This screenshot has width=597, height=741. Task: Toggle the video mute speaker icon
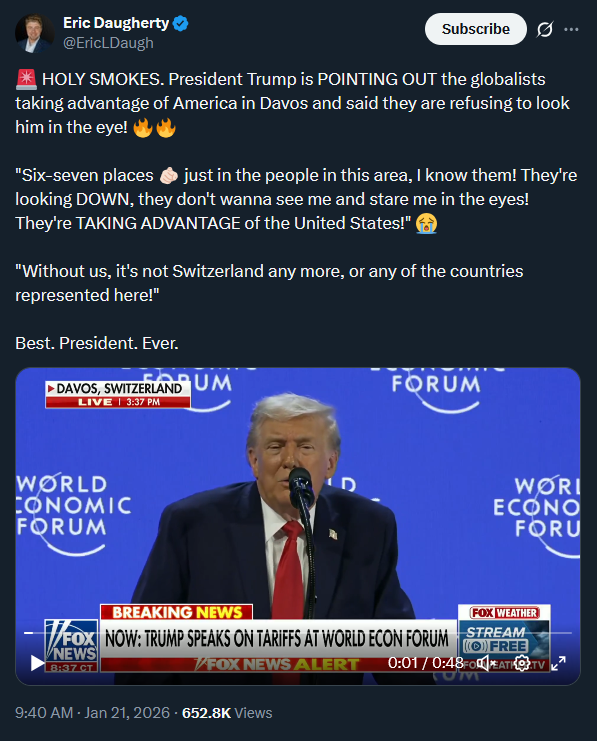click(x=484, y=663)
